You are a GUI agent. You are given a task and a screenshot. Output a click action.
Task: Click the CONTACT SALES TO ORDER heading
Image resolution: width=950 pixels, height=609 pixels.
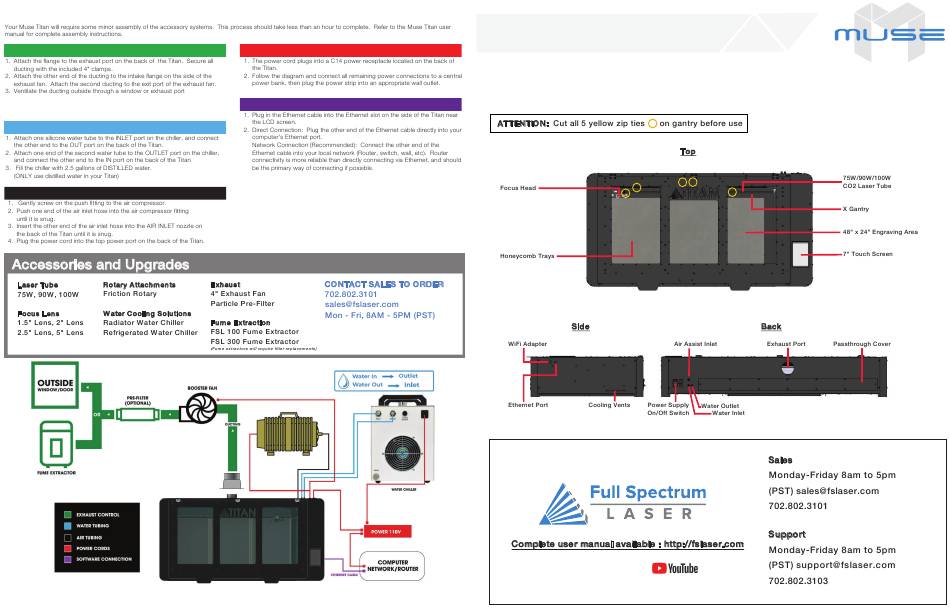click(384, 284)
